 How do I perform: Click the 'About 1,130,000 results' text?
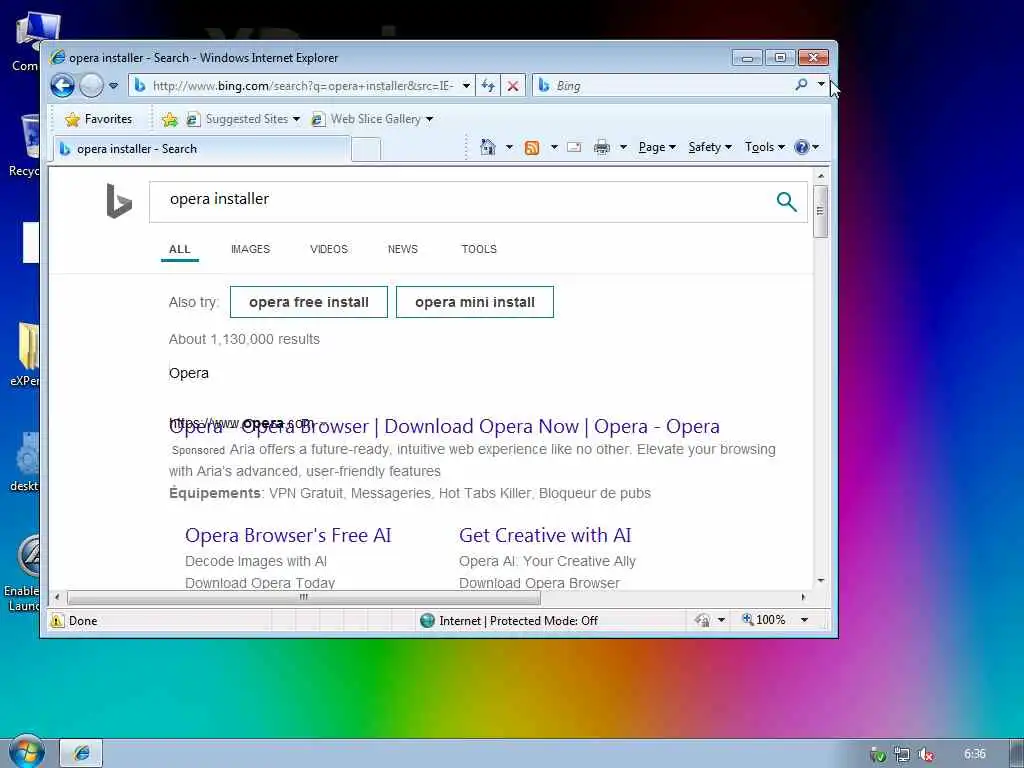[x=244, y=339]
